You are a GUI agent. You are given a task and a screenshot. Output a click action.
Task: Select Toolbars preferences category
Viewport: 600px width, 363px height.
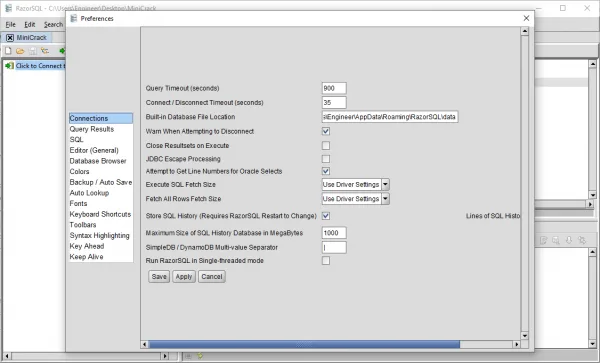tap(101, 225)
